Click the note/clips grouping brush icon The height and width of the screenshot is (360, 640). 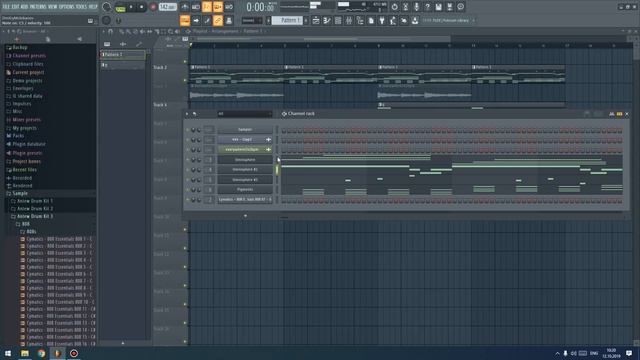click(207, 20)
